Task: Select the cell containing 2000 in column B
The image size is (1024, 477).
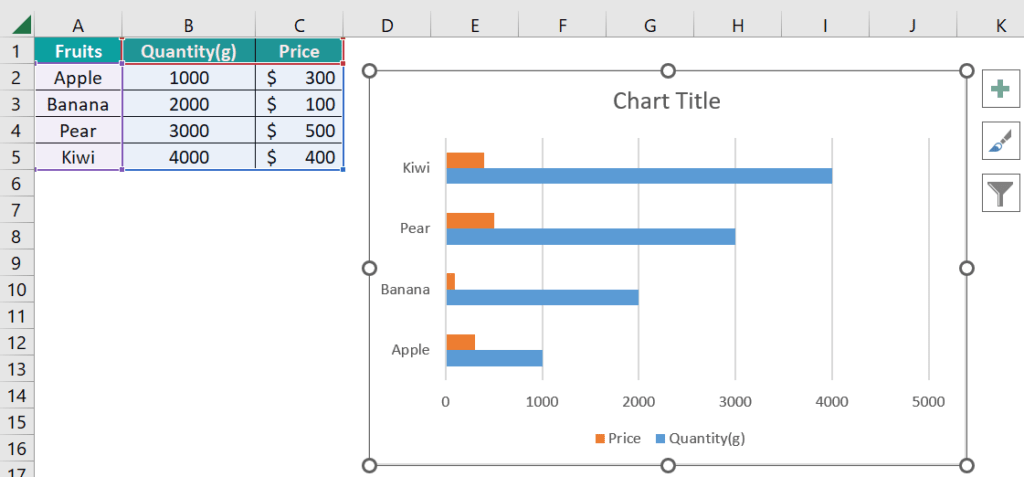Action: pos(189,104)
